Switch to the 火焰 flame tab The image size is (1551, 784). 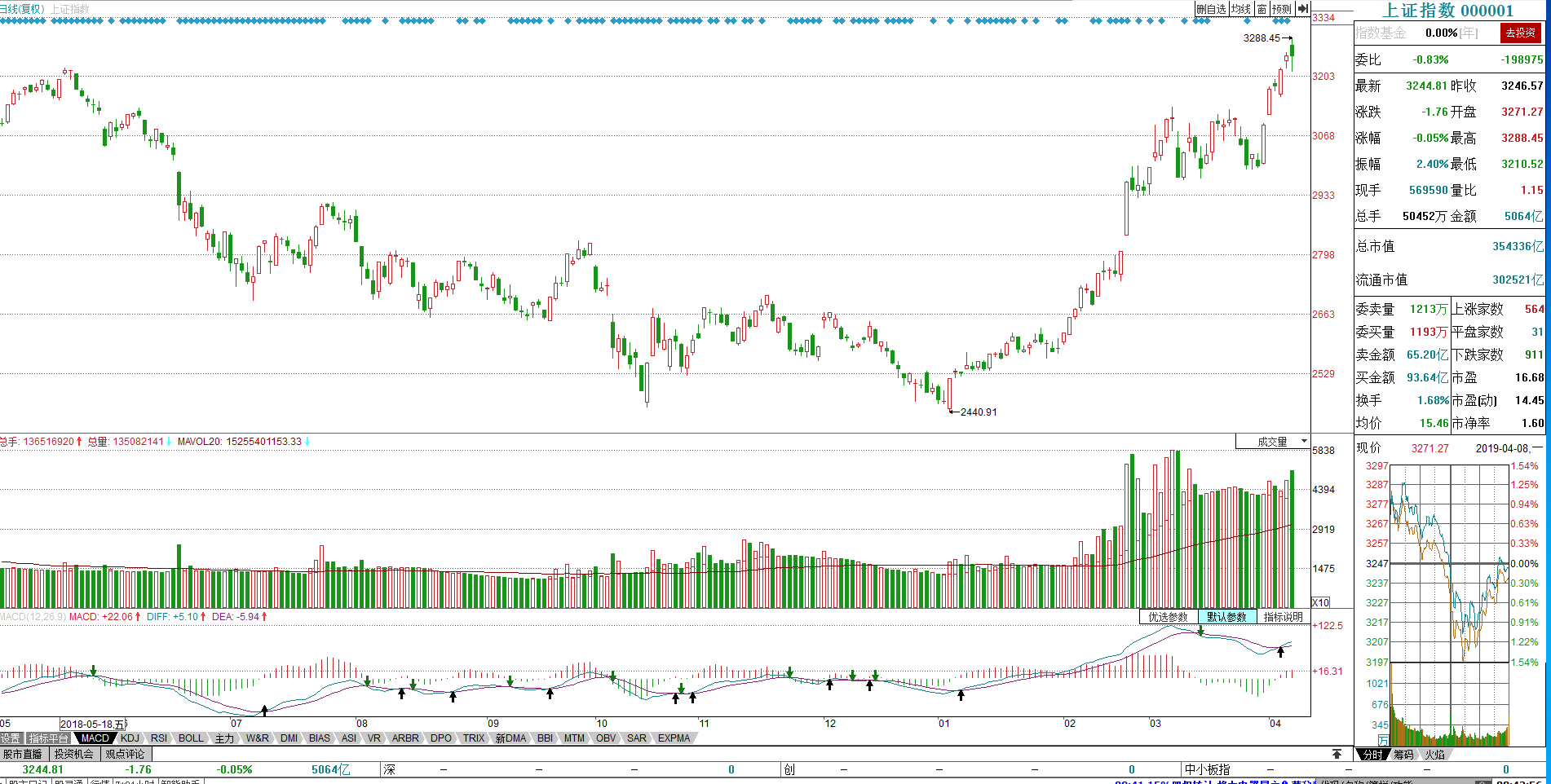1435,755
